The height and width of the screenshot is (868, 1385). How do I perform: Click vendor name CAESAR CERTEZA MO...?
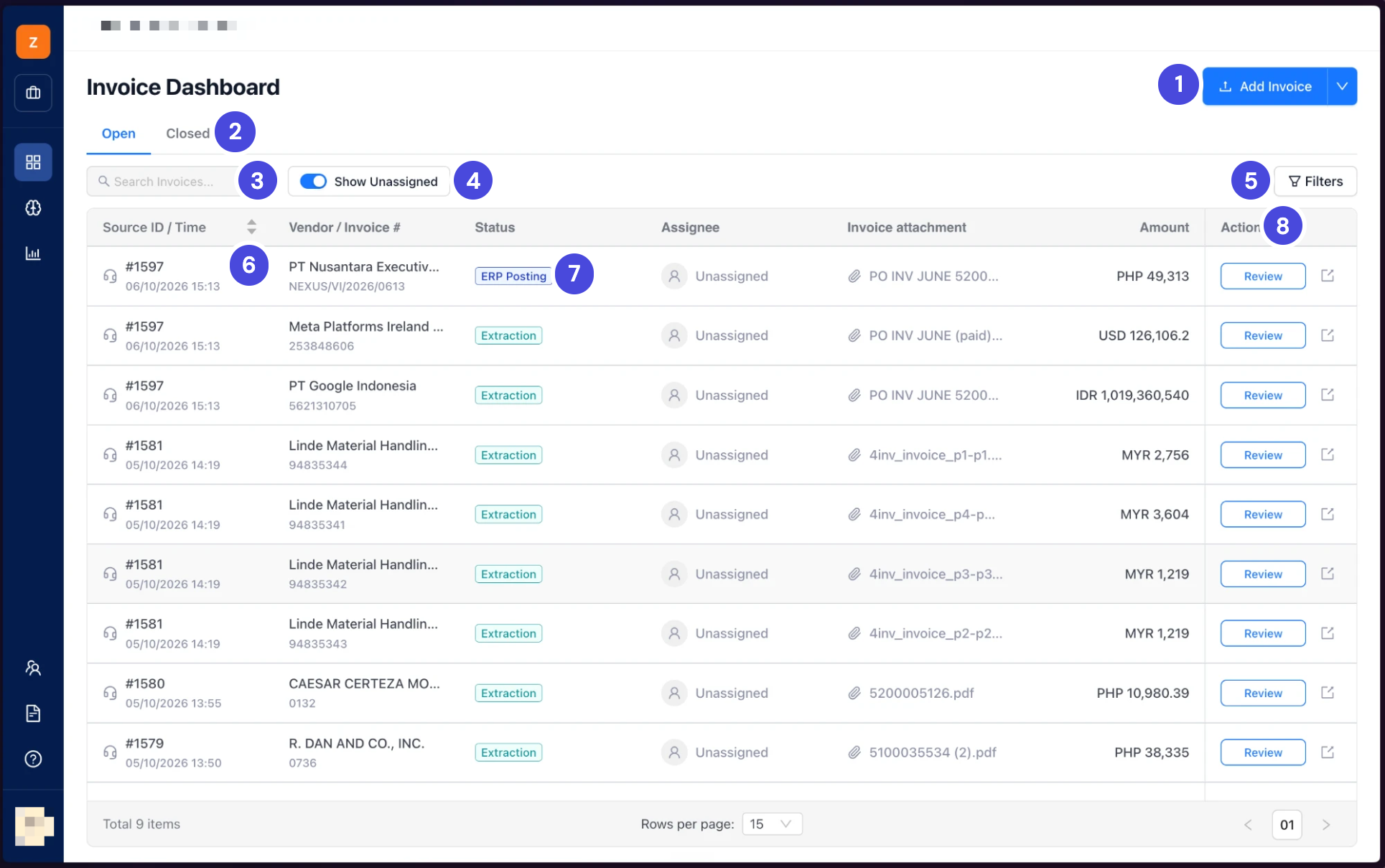[365, 683]
